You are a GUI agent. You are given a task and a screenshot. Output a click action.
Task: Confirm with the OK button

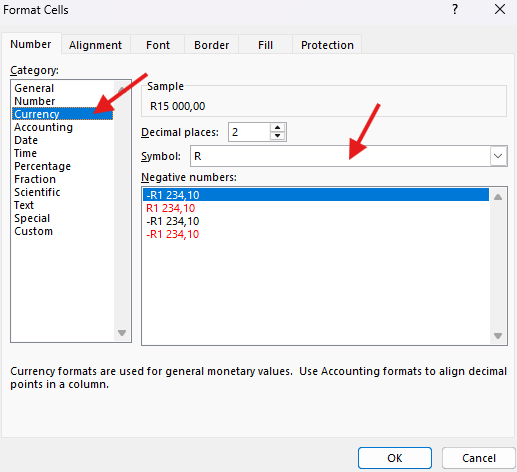(x=395, y=458)
